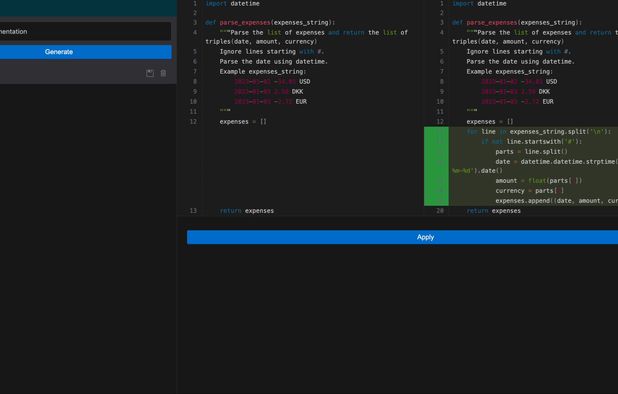Viewport: 618px width, 394px height.
Task: Click added 'for line in expenses_string.split' line
Action: tap(539, 132)
